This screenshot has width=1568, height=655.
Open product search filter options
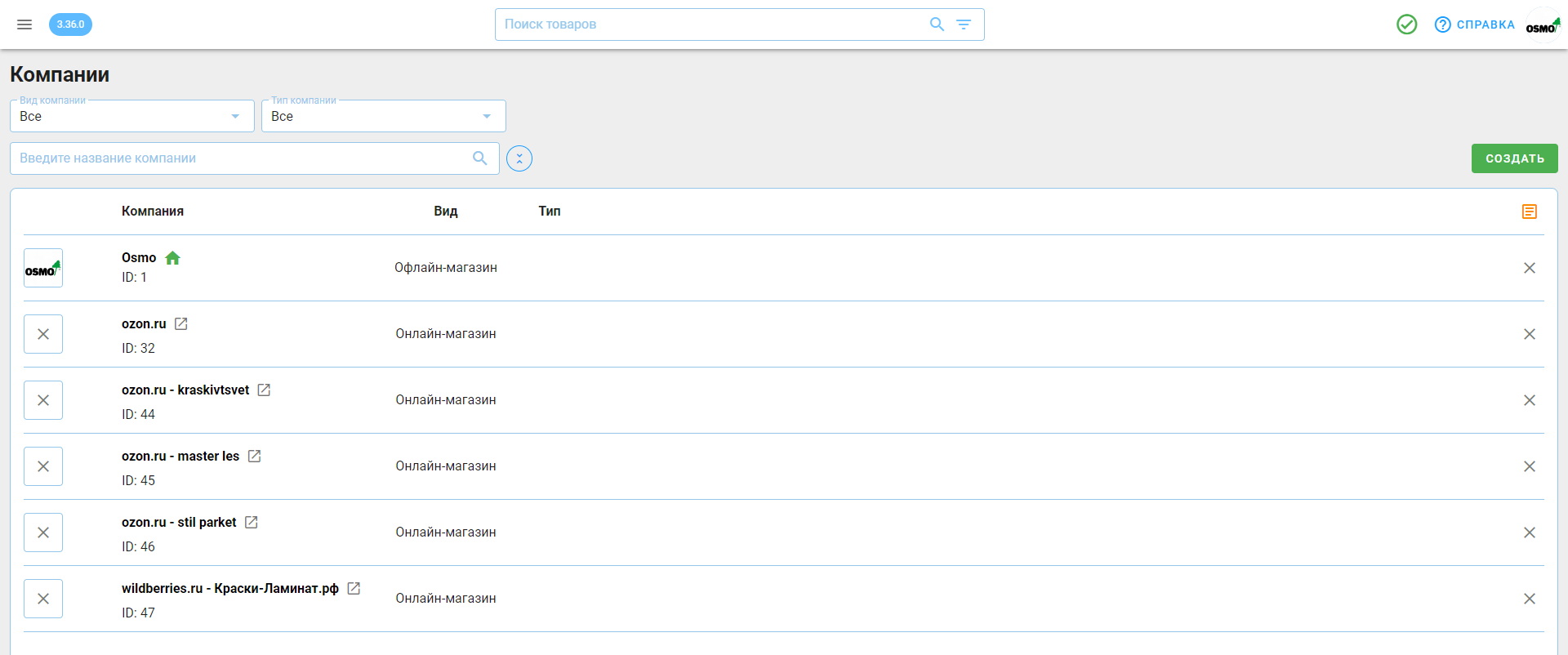(964, 25)
